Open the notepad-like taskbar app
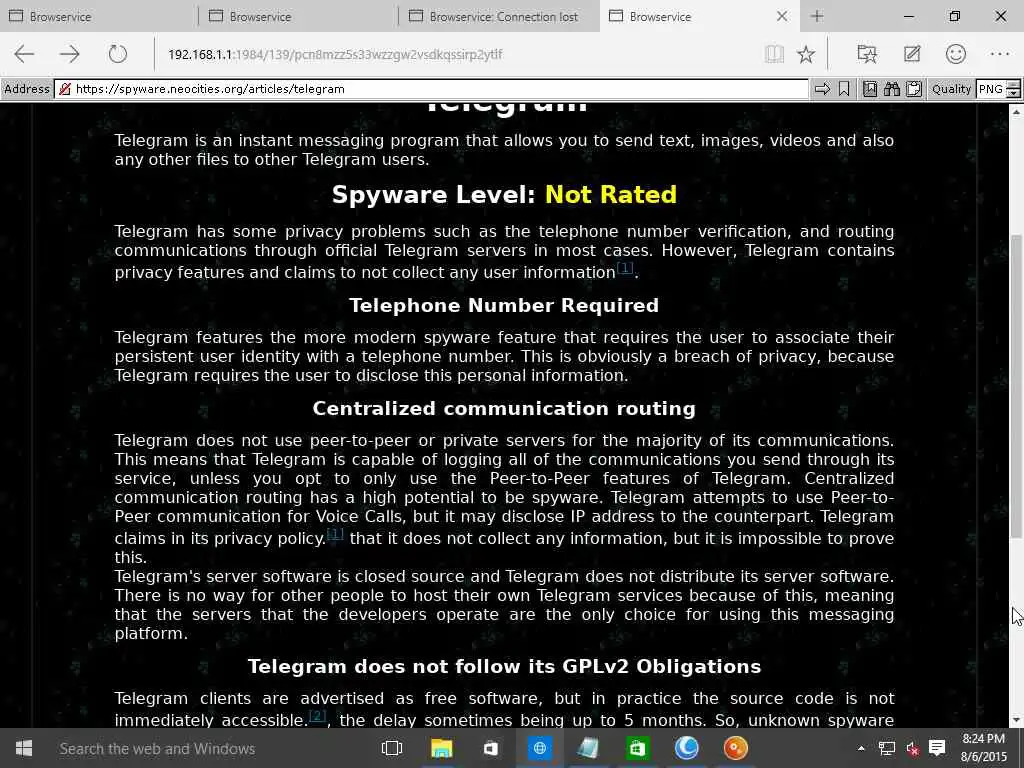Screen dimensions: 1024x768 coord(588,748)
